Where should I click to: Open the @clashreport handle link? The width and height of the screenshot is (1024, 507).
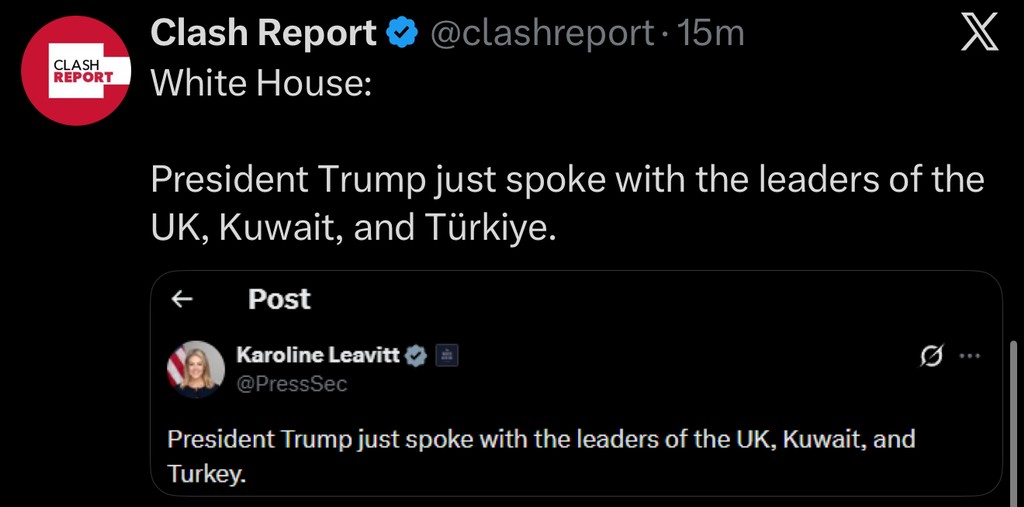click(542, 34)
